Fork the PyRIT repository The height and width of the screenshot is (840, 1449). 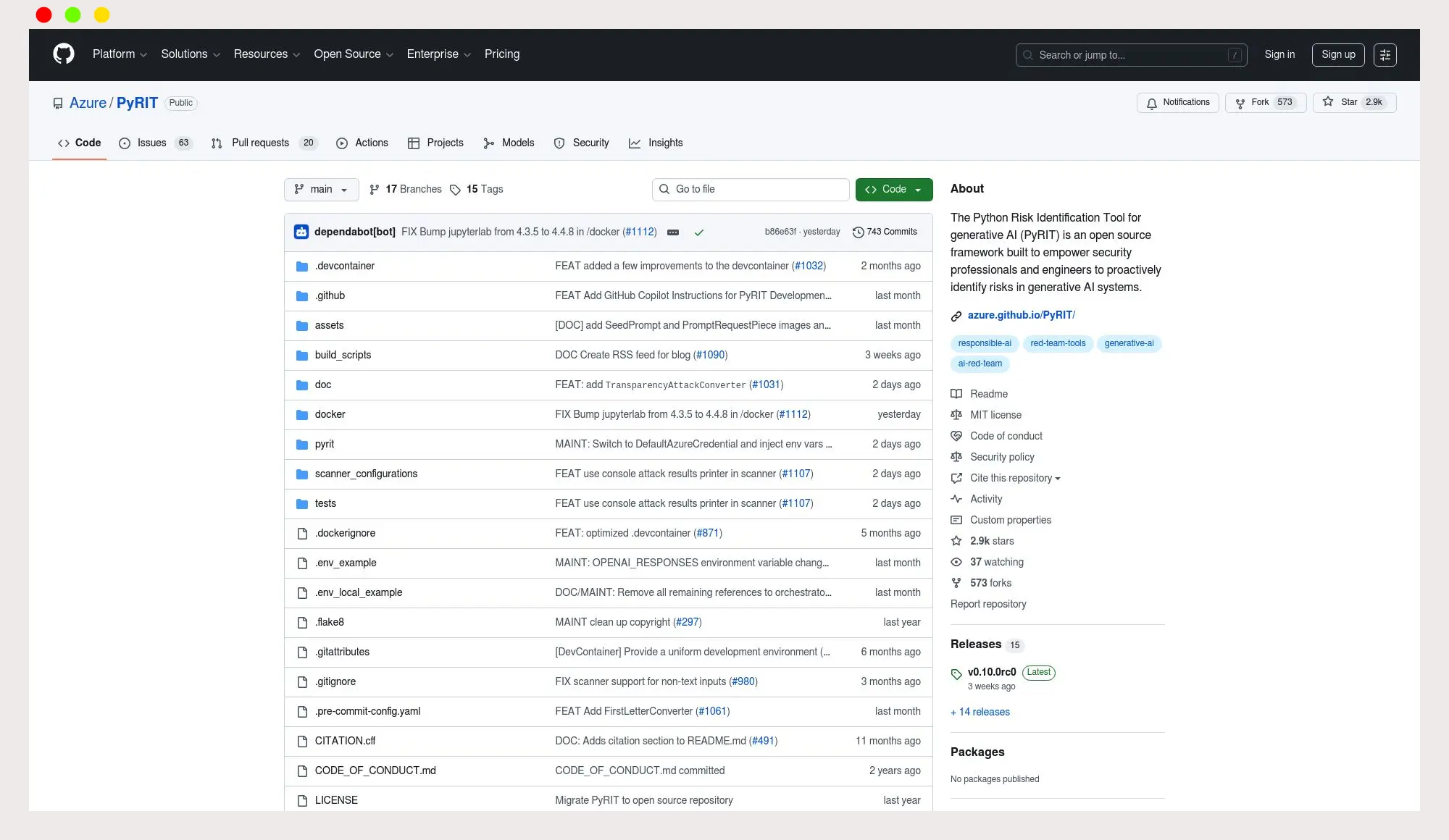click(x=1265, y=103)
